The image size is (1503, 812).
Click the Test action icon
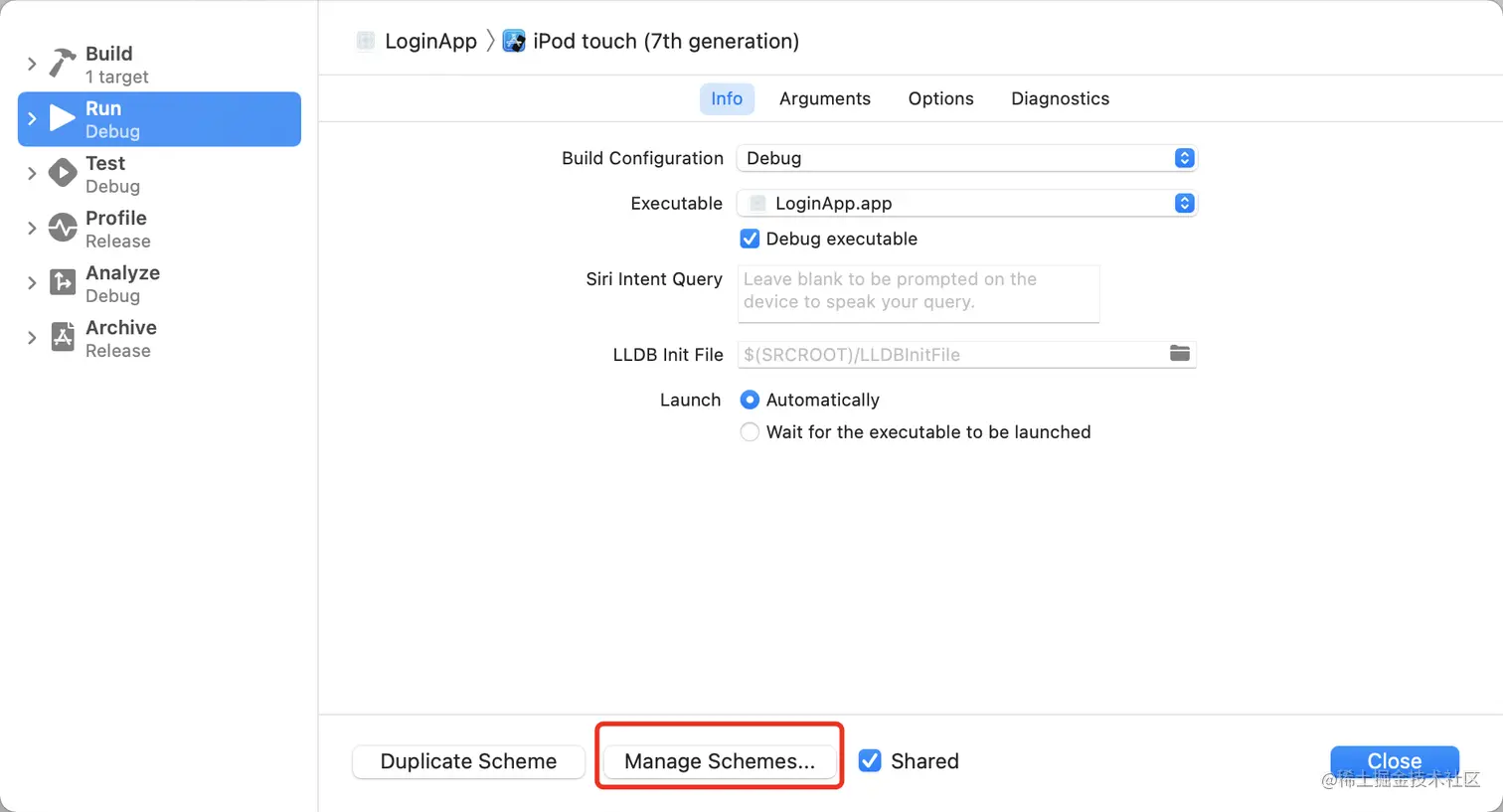(63, 174)
